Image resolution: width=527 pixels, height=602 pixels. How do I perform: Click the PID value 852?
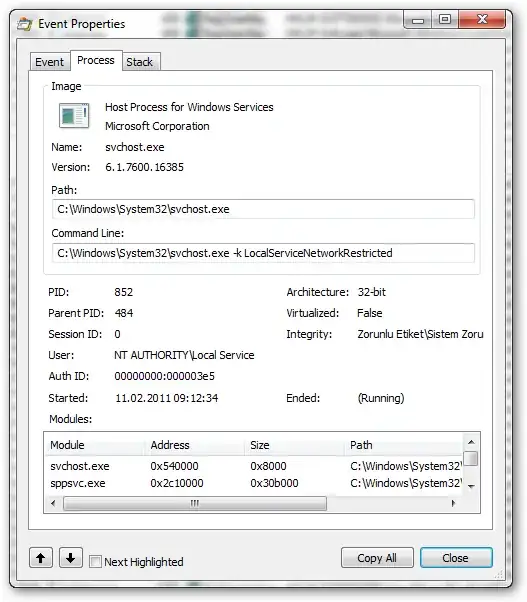pos(124,292)
